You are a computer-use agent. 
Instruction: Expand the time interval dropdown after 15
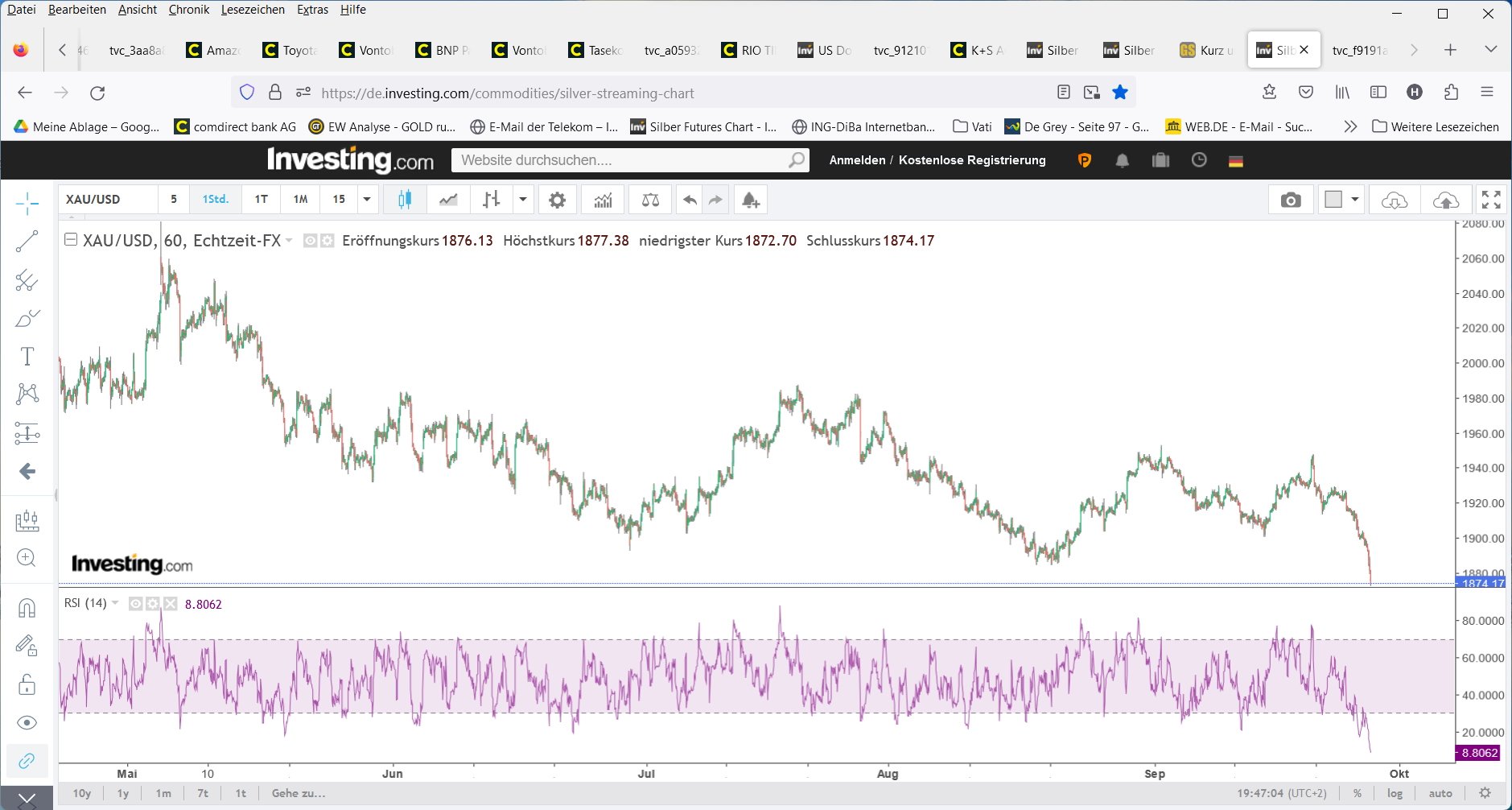pyautogui.click(x=367, y=200)
